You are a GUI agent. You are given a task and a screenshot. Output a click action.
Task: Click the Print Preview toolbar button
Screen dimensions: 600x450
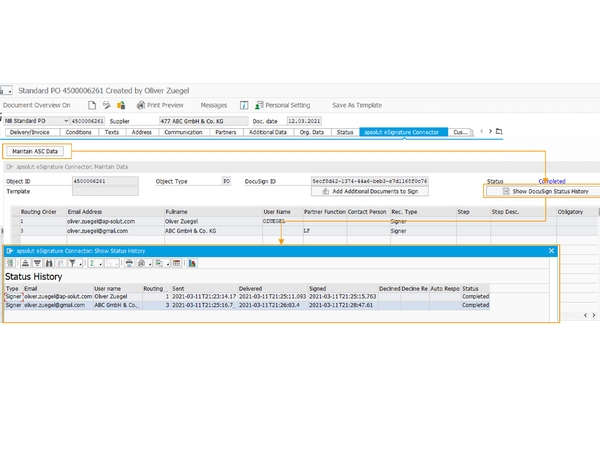[159, 104]
